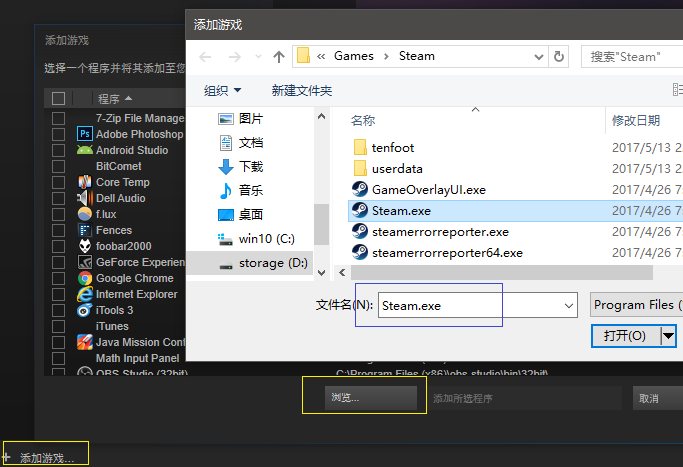Image resolution: width=683 pixels, height=467 pixels.
Task: Click the tenfoot folder icon
Action: click(x=360, y=147)
